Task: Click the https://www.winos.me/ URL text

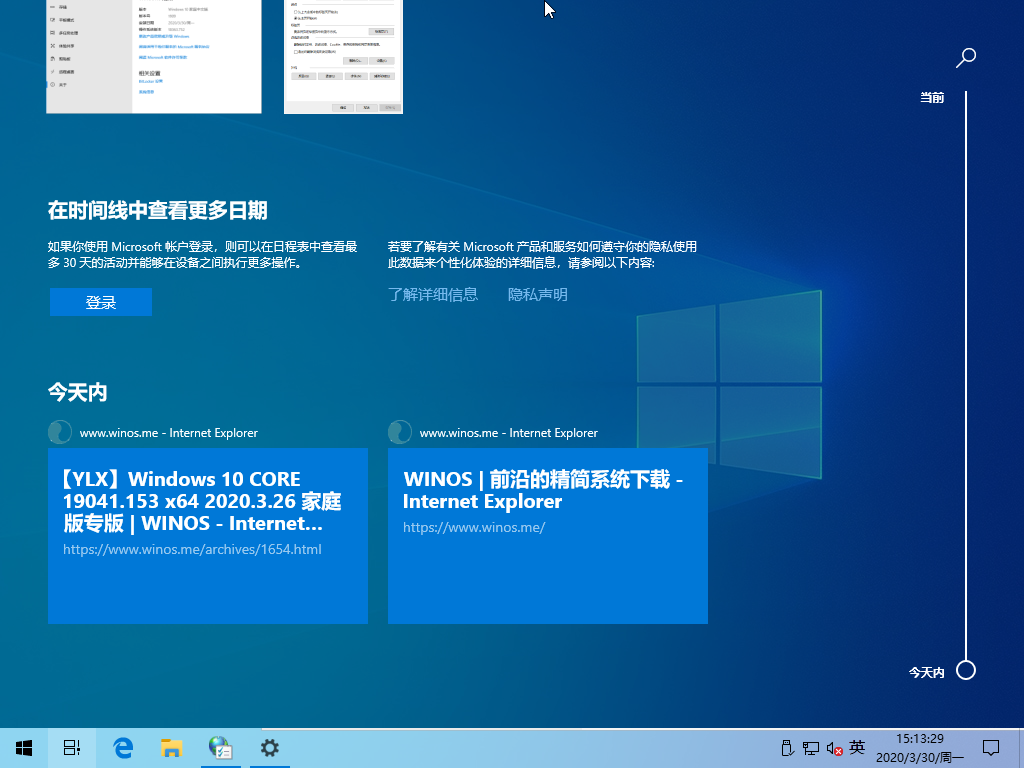Action: click(473, 527)
